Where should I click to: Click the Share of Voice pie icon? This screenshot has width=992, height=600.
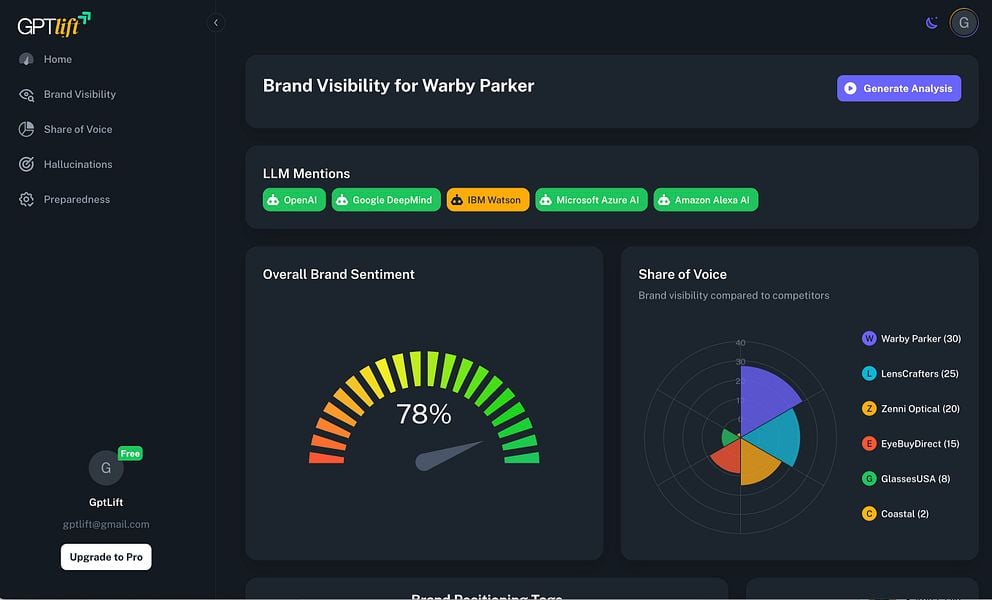tap(26, 129)
